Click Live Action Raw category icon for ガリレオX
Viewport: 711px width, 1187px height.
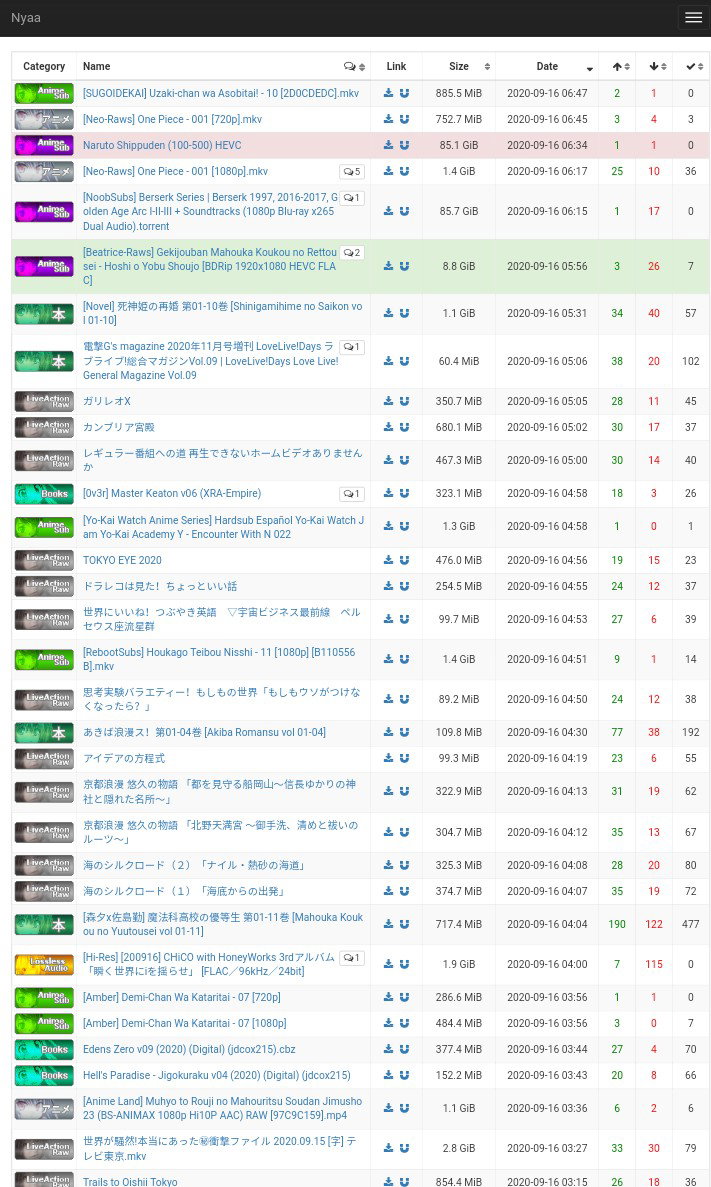[x=44, y=401]
